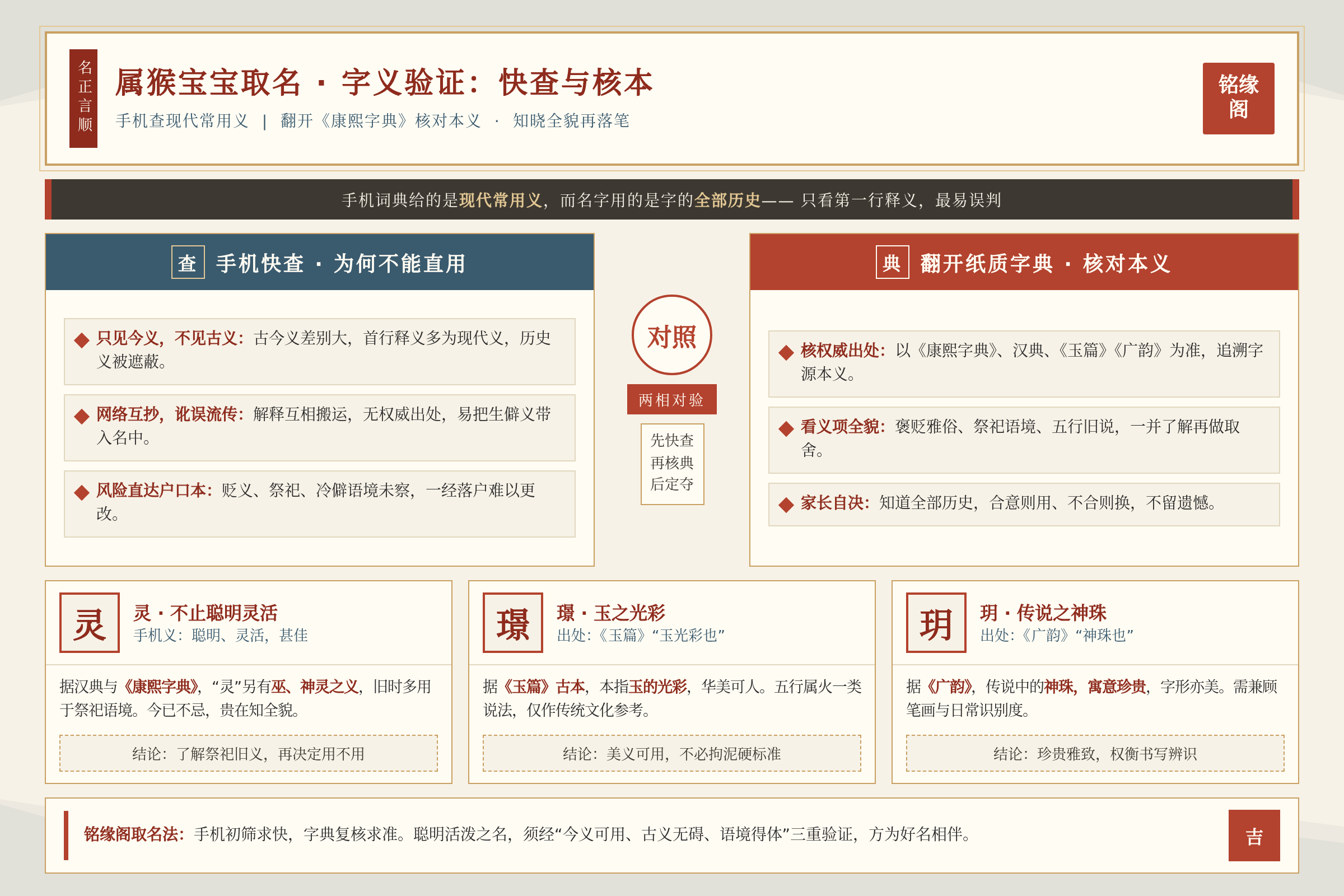This screenshot has width=1344, height=896.
Task: Click the item 看义项全貌
Action: (x=1024, y=440)
